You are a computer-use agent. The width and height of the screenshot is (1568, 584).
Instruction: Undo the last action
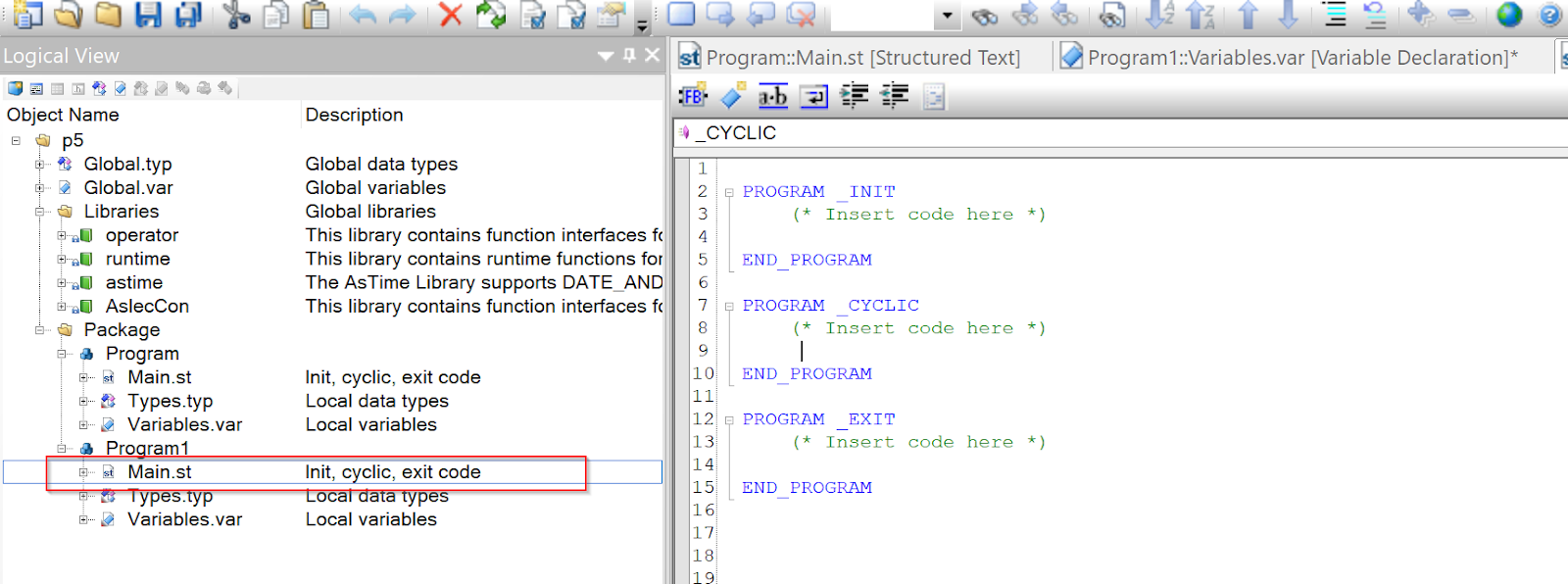[x=363, y=14]
